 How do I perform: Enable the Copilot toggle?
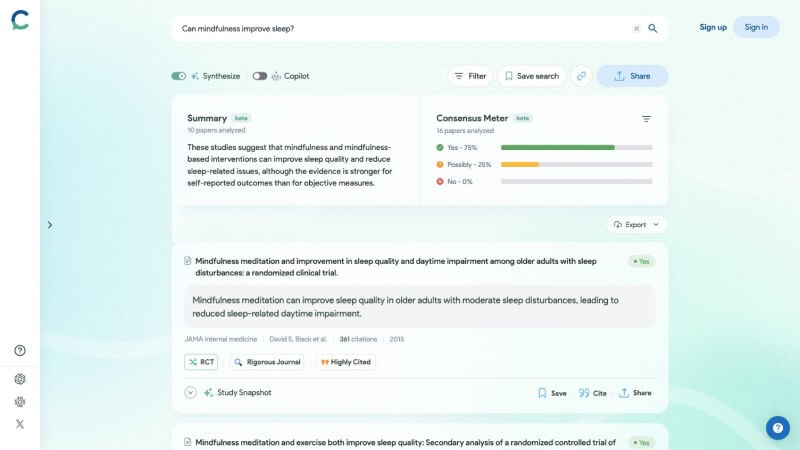point(260,76)
